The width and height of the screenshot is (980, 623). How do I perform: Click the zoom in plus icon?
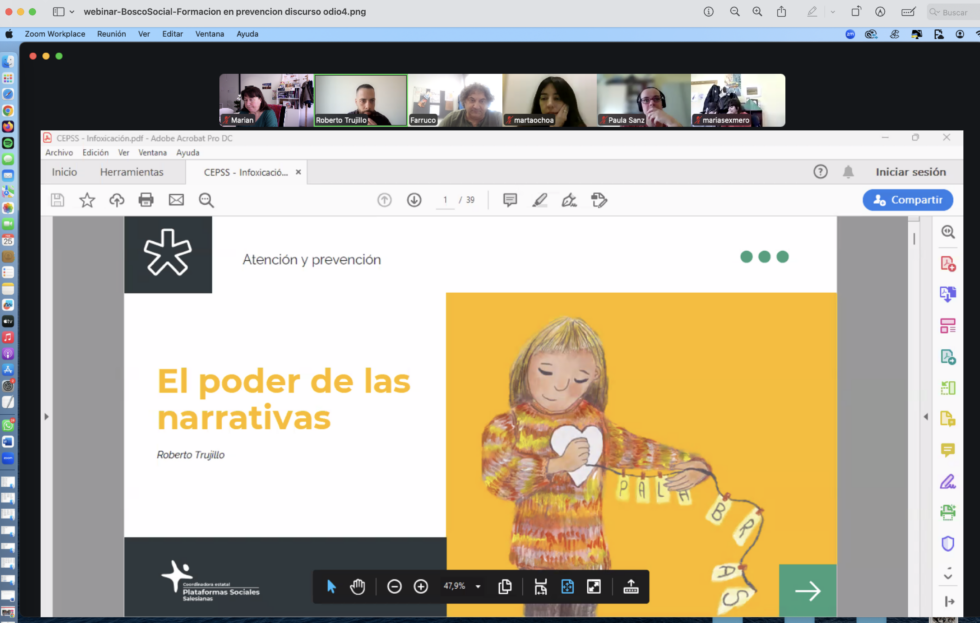(x=421, y=587)
